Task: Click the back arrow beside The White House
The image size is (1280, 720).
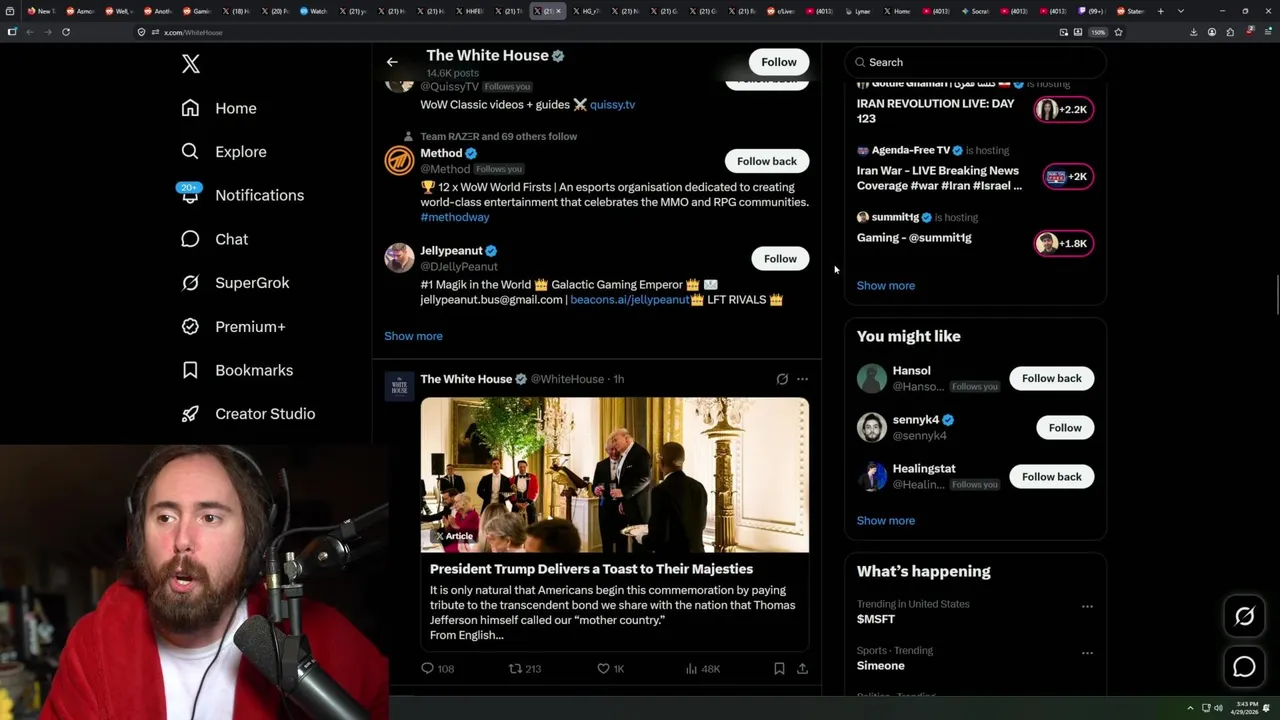Action: (392, 62)
